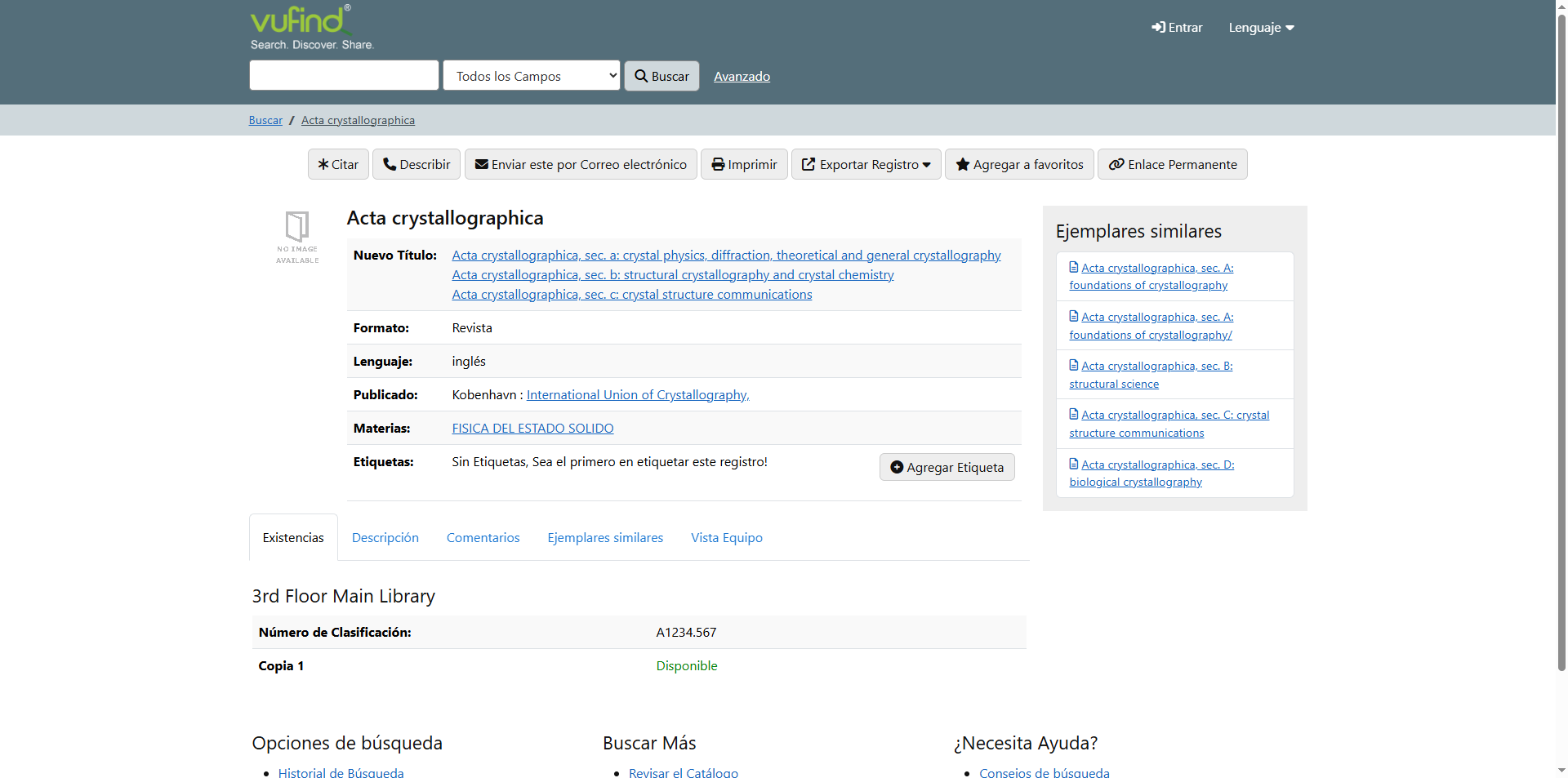Click the 3rd Floor Main Library heading
Image resolution: width=1568 pixels, height=778 pixels.
[344, 596]
